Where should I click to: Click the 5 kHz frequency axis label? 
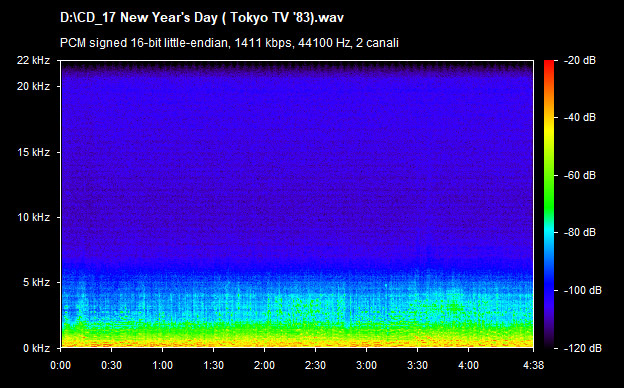tap(36, 283)
